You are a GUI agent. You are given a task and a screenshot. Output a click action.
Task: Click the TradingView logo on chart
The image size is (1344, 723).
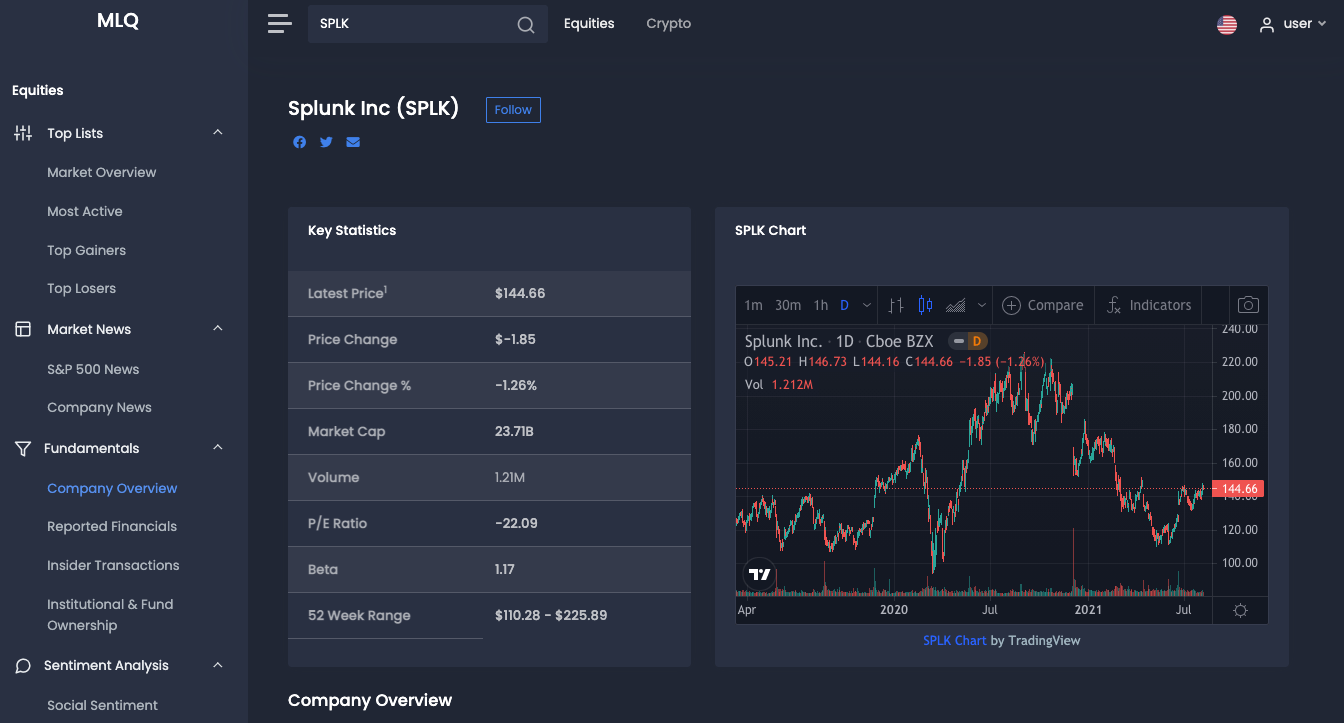(760, 574)
